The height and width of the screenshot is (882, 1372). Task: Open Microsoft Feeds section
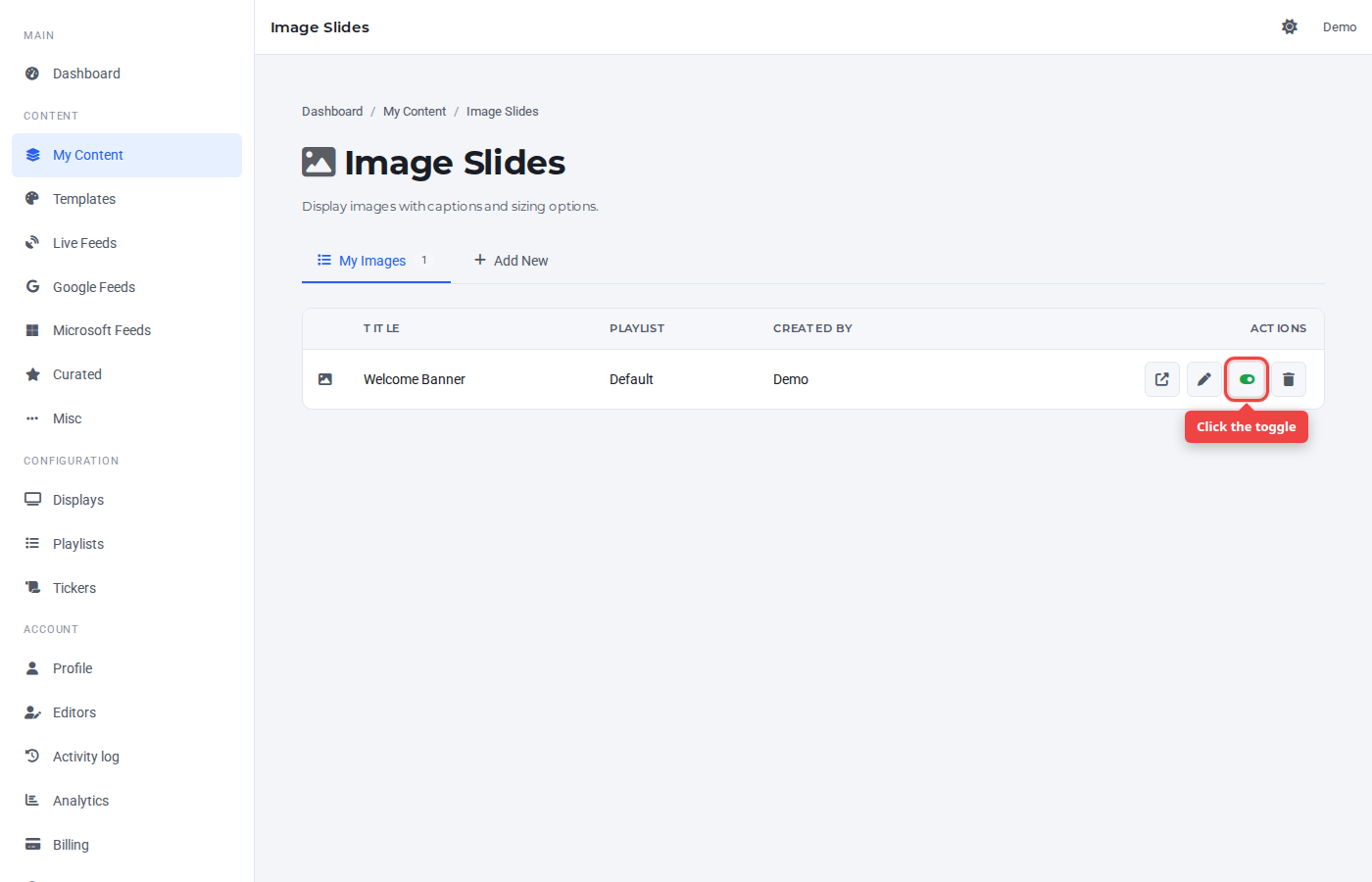pos(126,330)
